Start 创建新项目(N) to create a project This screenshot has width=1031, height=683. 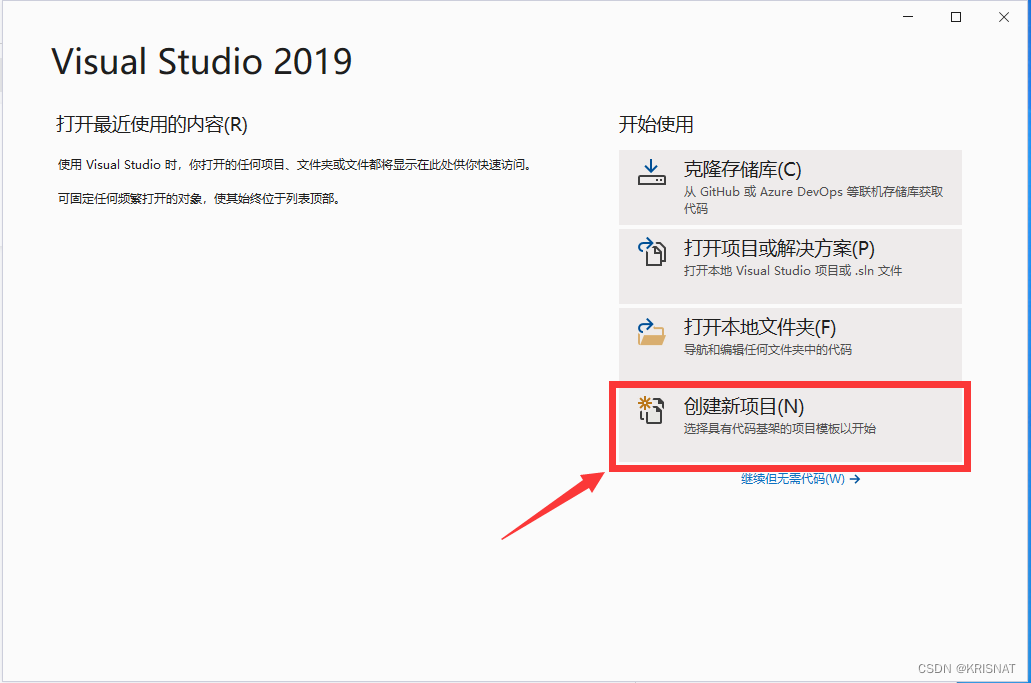(743, 407)
